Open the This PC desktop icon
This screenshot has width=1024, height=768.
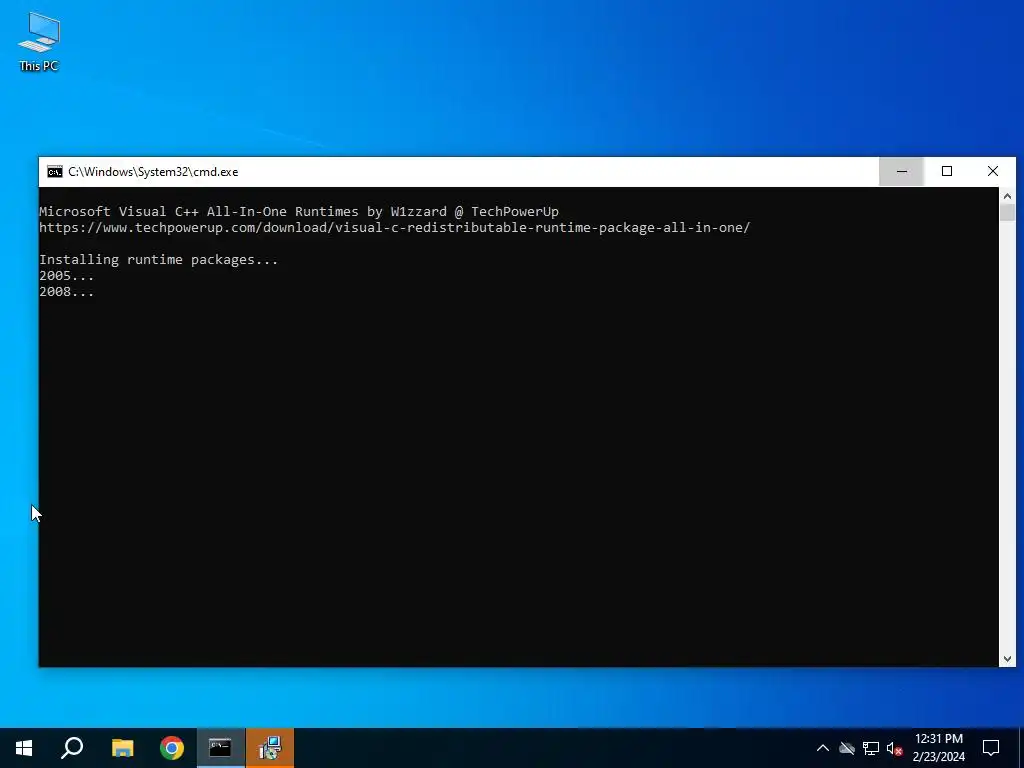(39, 42)
